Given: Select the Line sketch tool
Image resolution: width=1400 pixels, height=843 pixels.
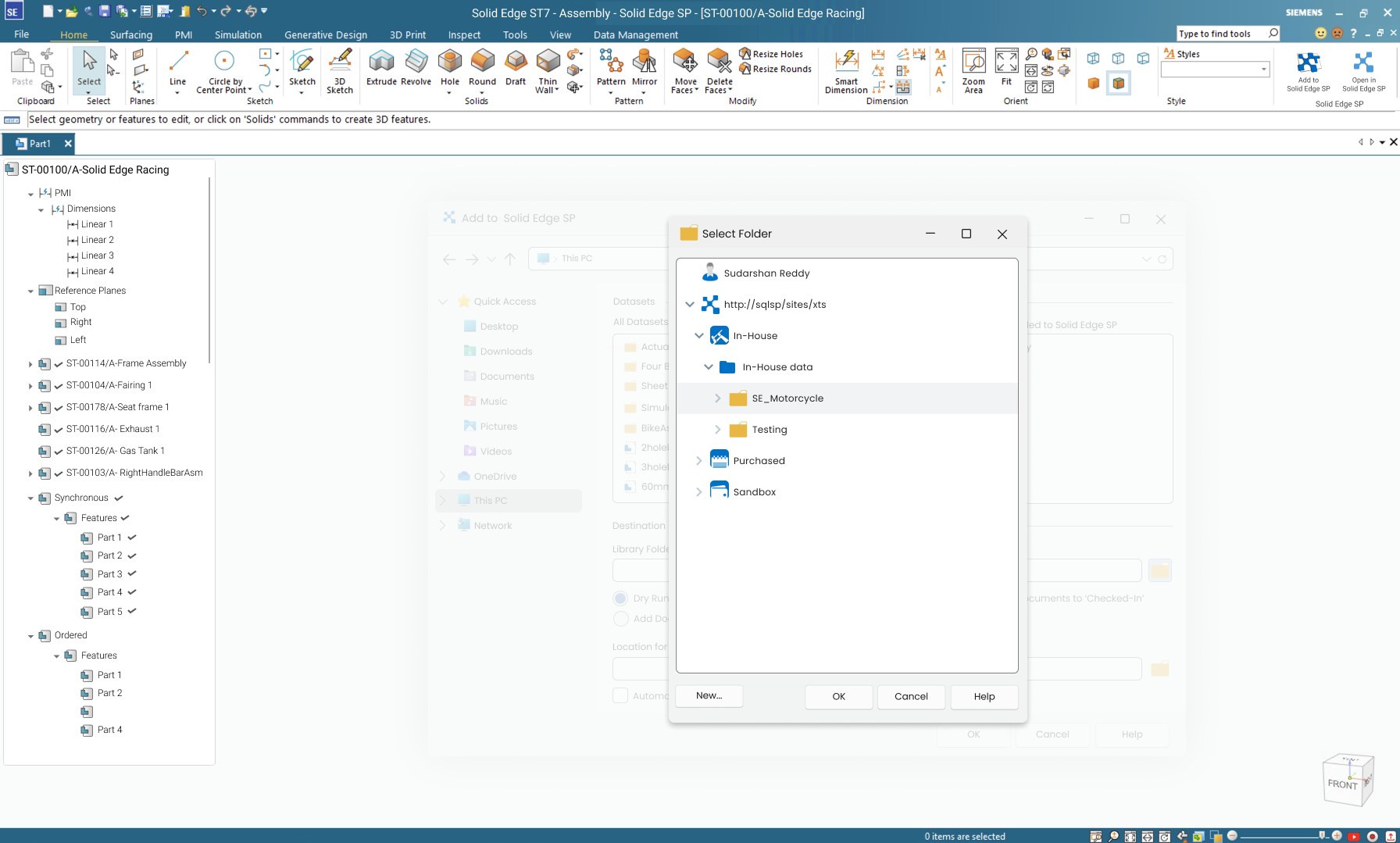Looking at the screenshot, I should pyautogui.click(x=178, y=67).
